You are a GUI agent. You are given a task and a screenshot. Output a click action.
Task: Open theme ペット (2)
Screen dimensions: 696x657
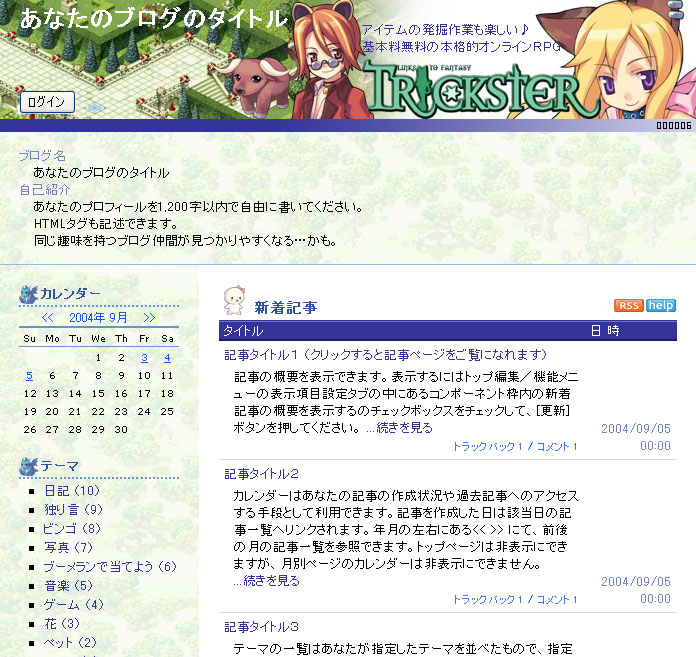point(70,642)
